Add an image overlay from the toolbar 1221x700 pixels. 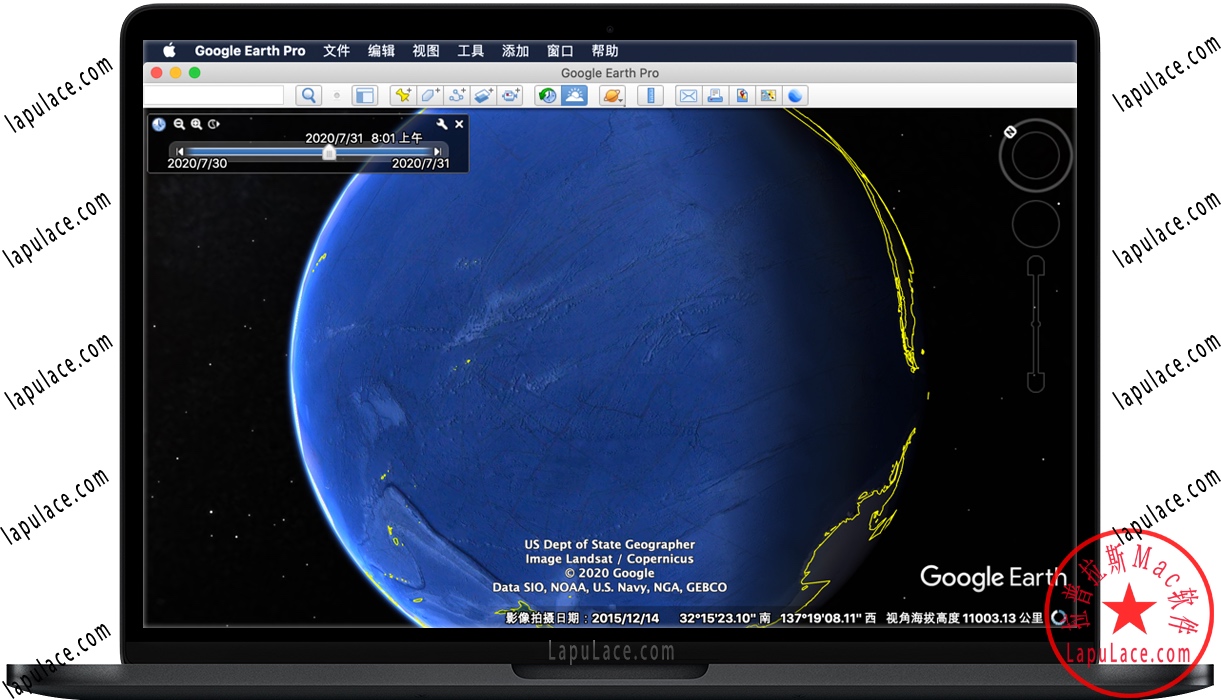coord(484,96)
